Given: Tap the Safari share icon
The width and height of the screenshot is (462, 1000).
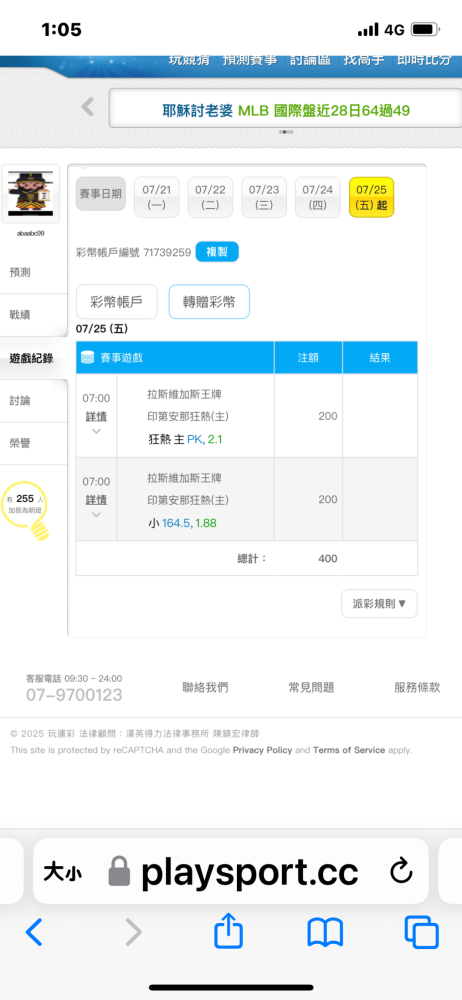Looking at the screenshot, I should pyautogui.click(x=228, y=931).
